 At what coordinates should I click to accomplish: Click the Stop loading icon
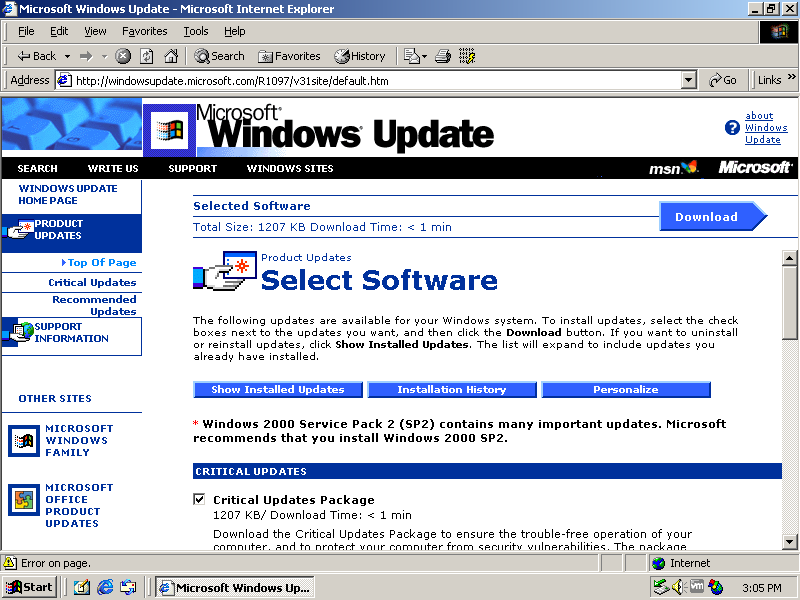tap(123, 56)
